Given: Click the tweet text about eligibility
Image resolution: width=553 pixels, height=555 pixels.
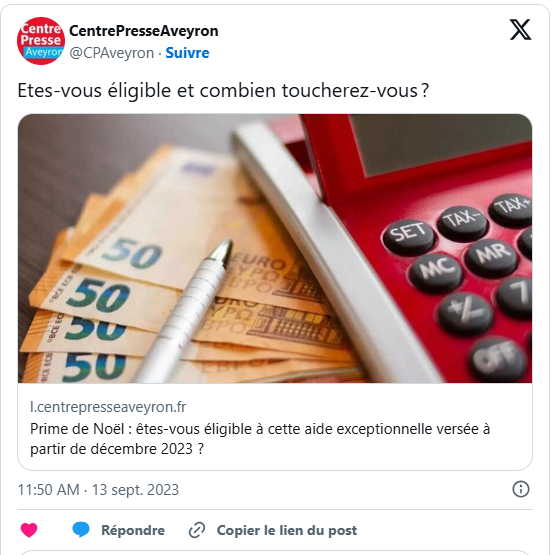Looking at the screenshot, I should [x=223, y=91].
